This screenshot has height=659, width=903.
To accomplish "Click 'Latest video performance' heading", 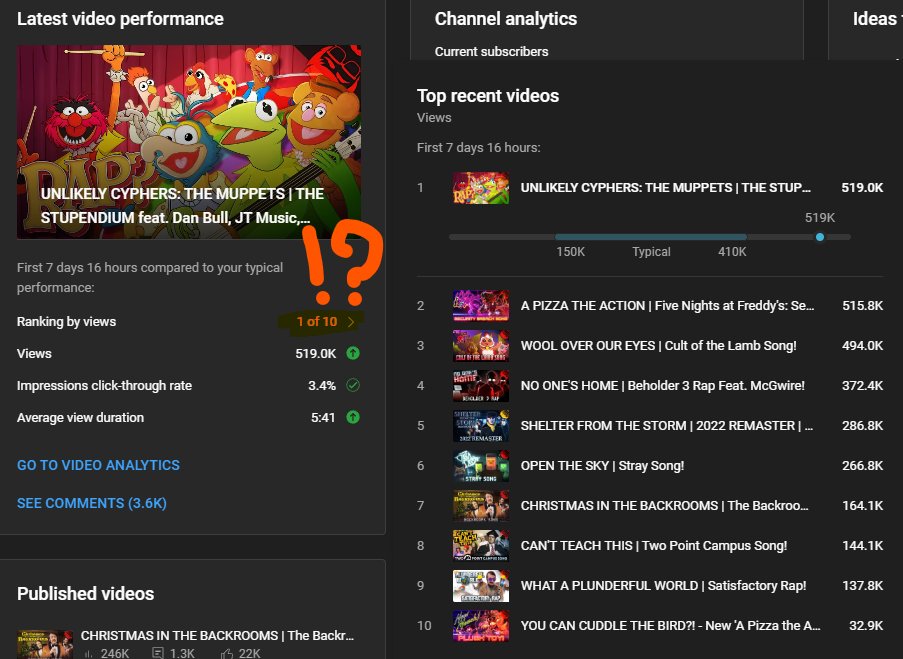I will (120, 19).
